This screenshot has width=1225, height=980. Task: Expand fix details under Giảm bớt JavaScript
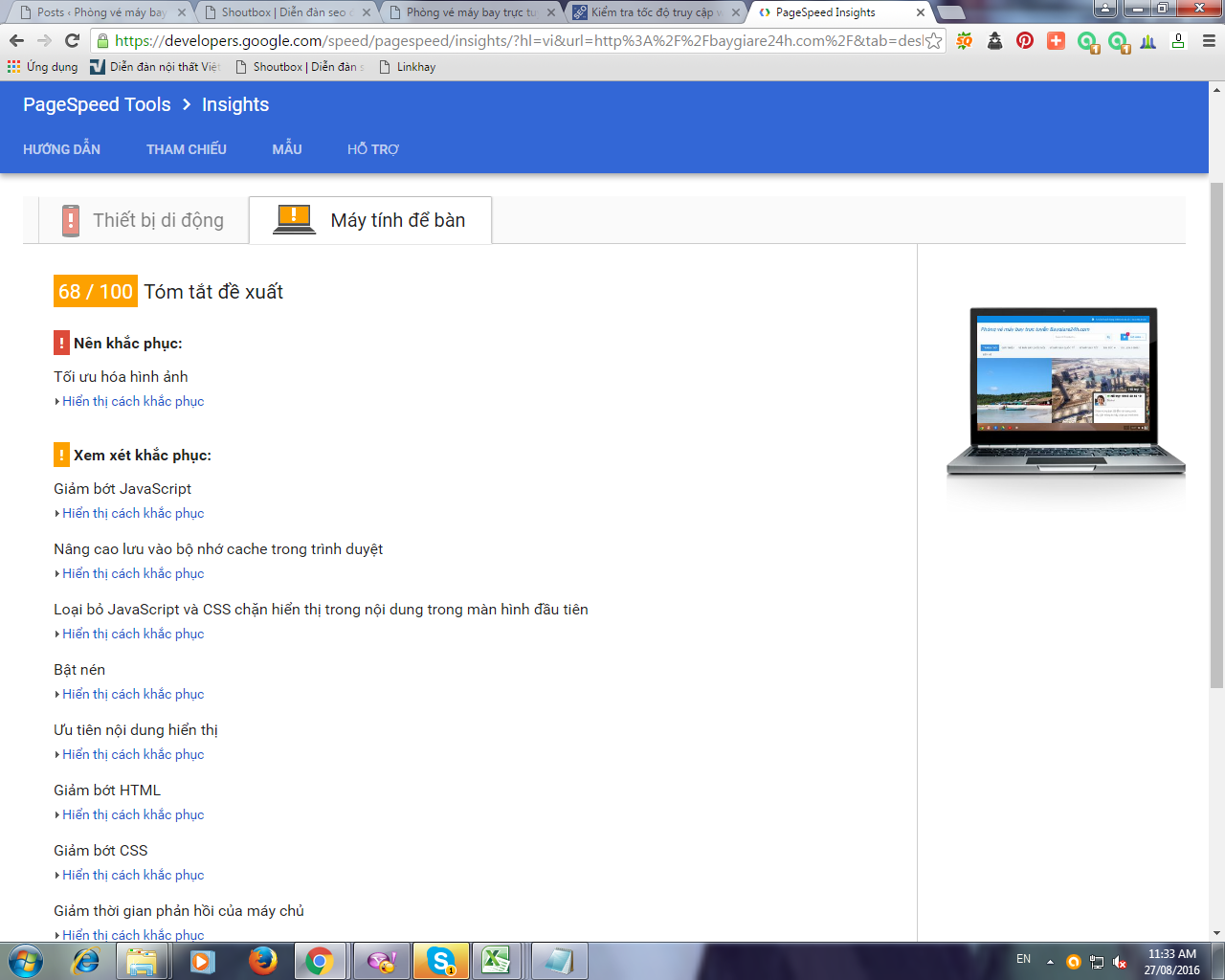(133, 514)
